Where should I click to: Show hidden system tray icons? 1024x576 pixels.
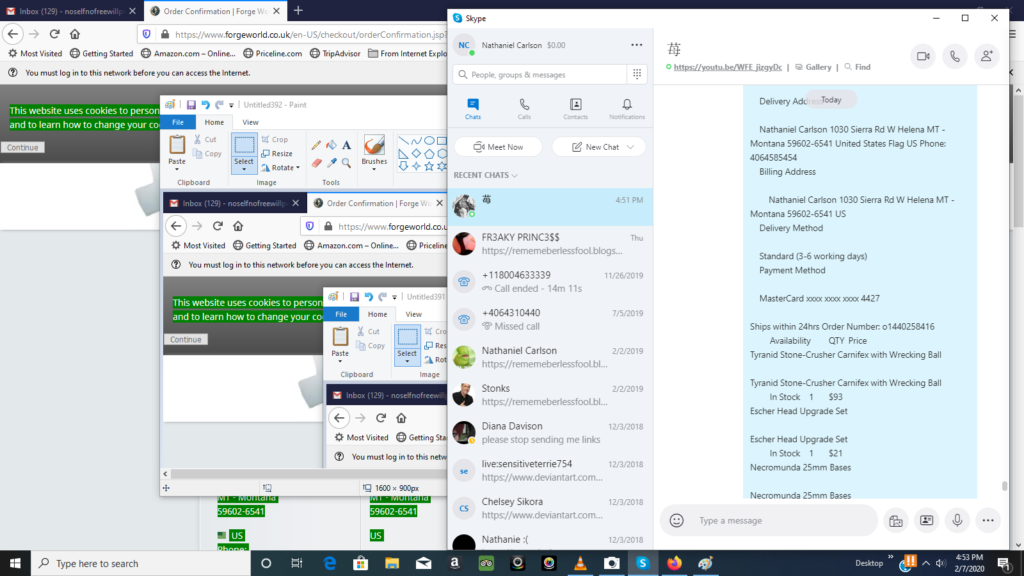click(926, 563)
